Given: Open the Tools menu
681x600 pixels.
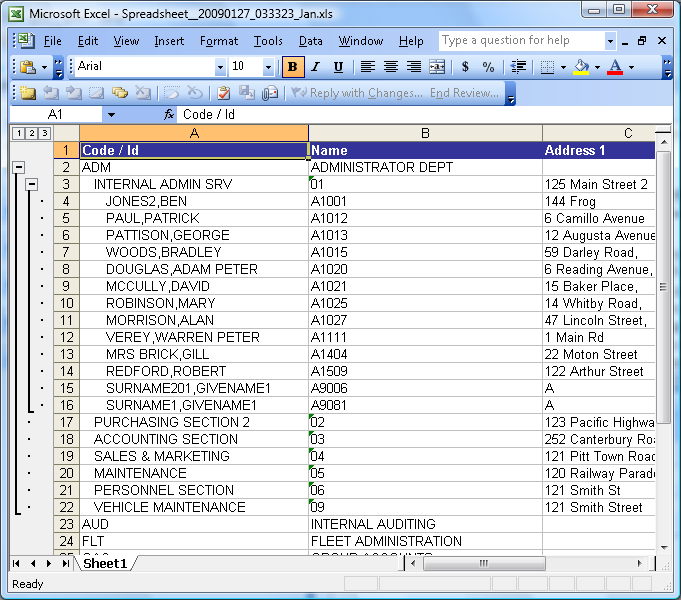Looking at the screenshot, I should click(268, 41).
